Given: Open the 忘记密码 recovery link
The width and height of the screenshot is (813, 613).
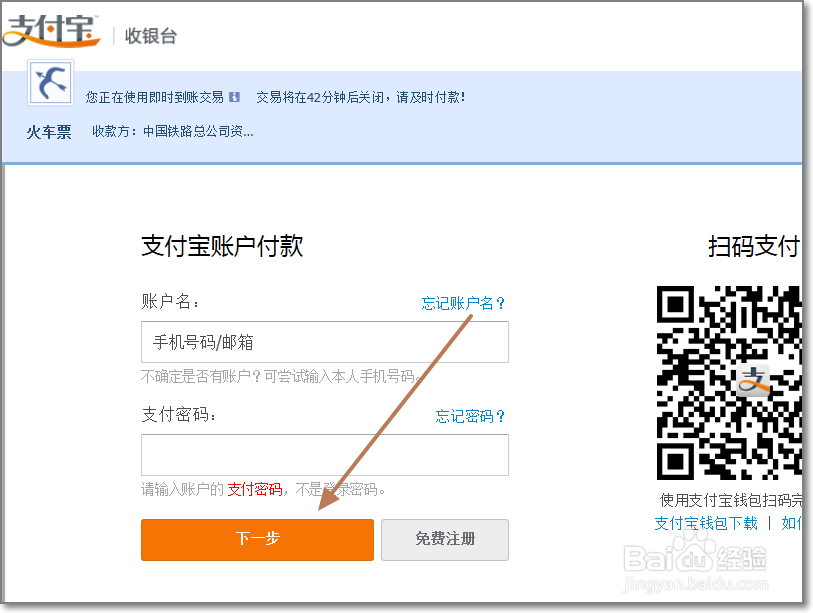Looking at the screenshot, I should pyautogui.click(x=471, y=417).
